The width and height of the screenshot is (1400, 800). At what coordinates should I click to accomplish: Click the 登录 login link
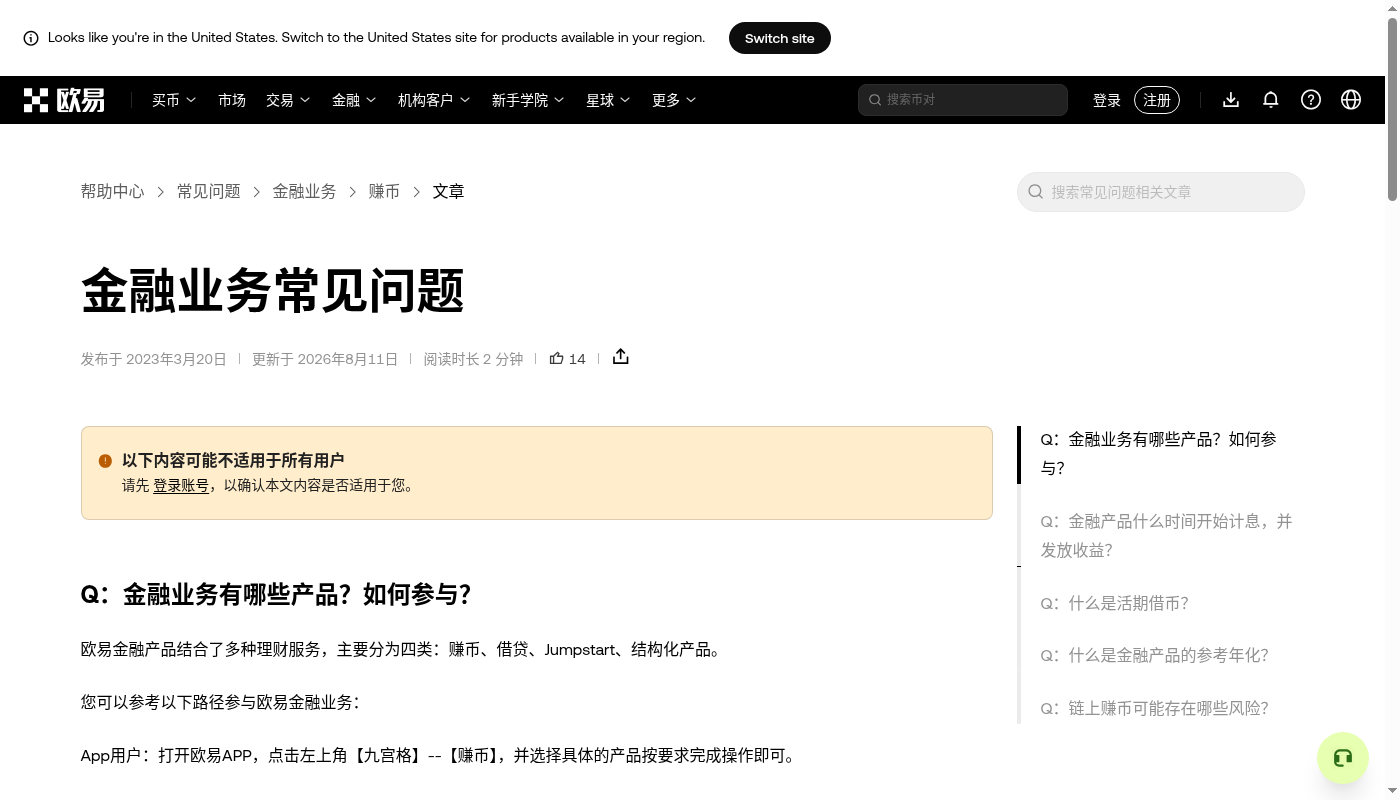click(x=1107, y=100)
